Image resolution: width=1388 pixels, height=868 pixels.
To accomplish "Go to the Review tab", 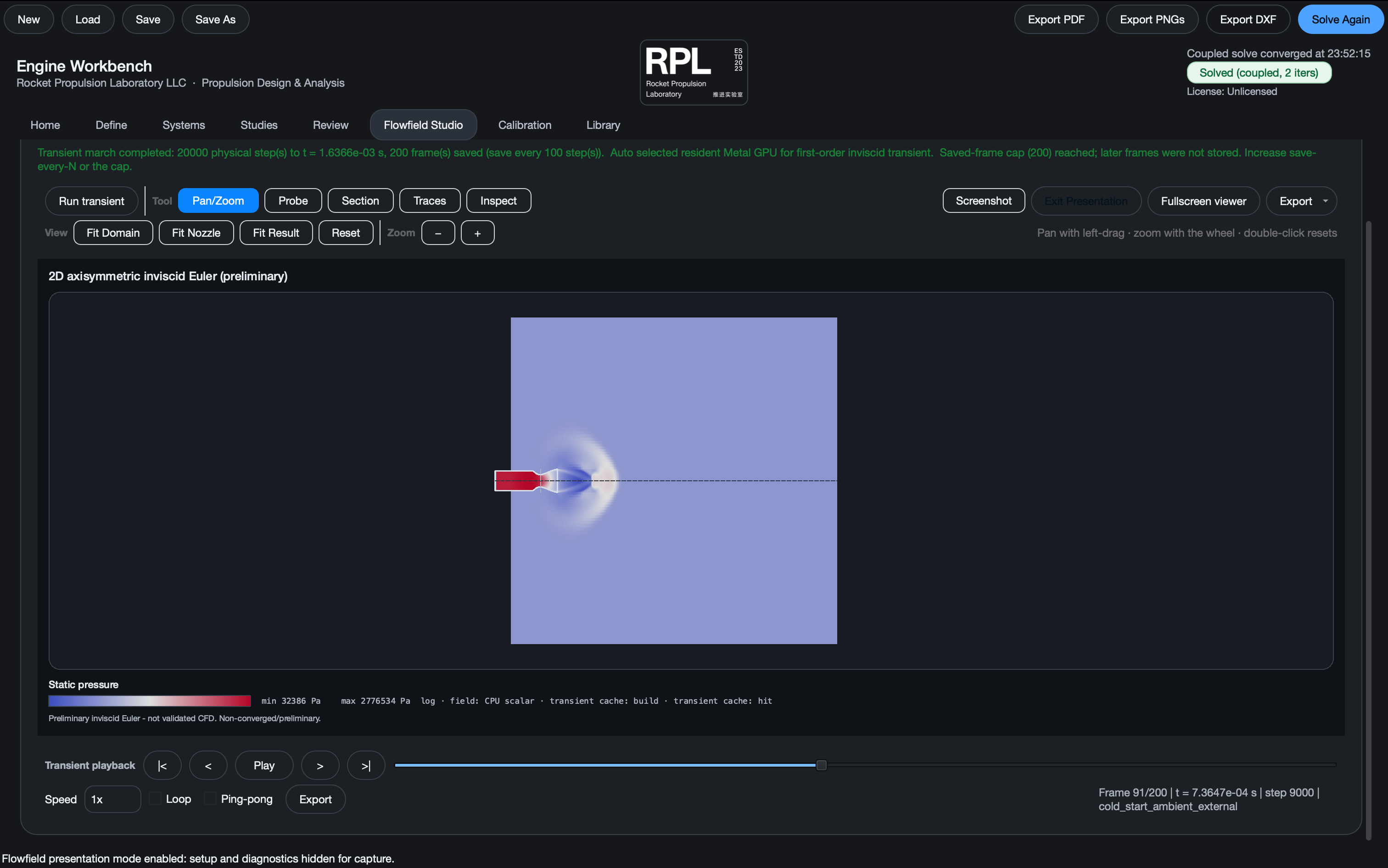I will 330,125.
